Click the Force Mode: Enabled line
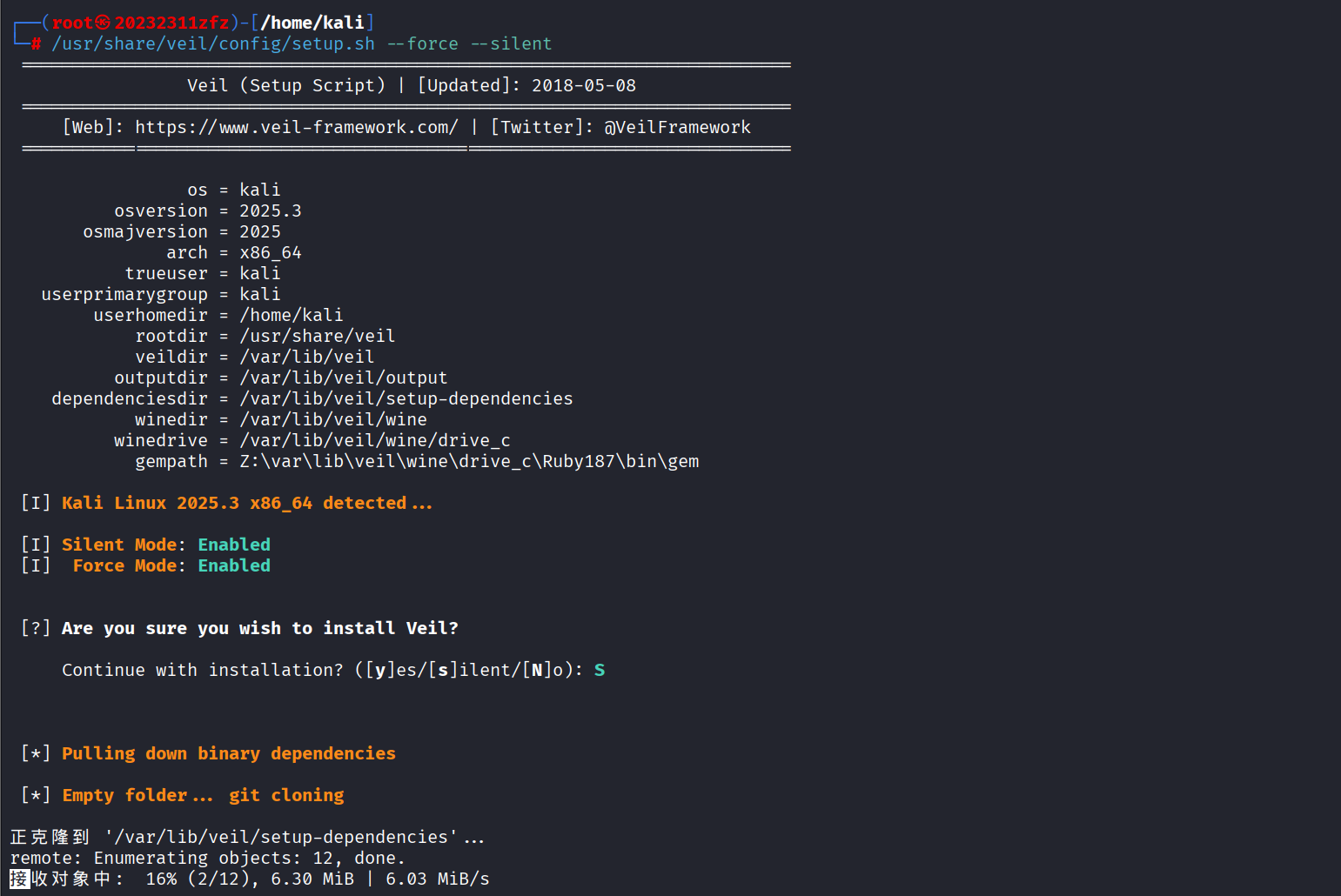Image resolution: width=1341 pixels, height=896 pixels. coord(145,565)
